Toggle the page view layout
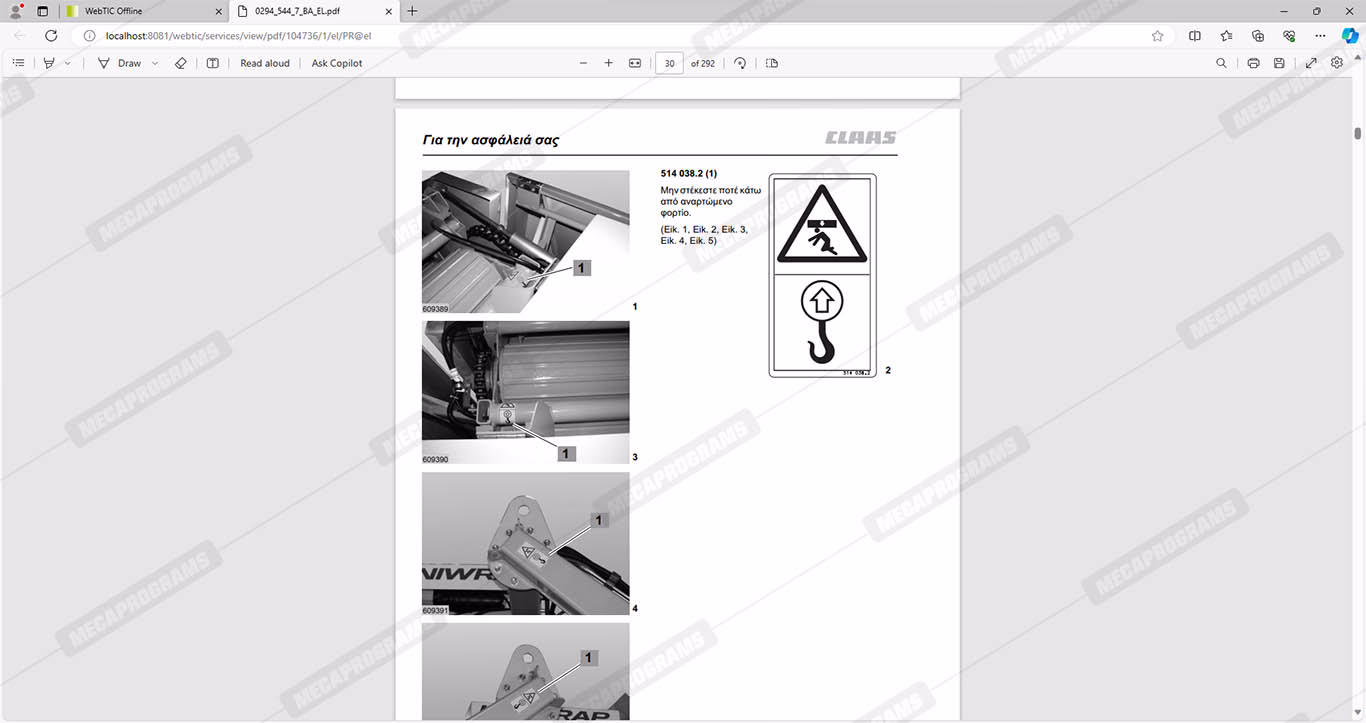 click(x=772, y=63)
